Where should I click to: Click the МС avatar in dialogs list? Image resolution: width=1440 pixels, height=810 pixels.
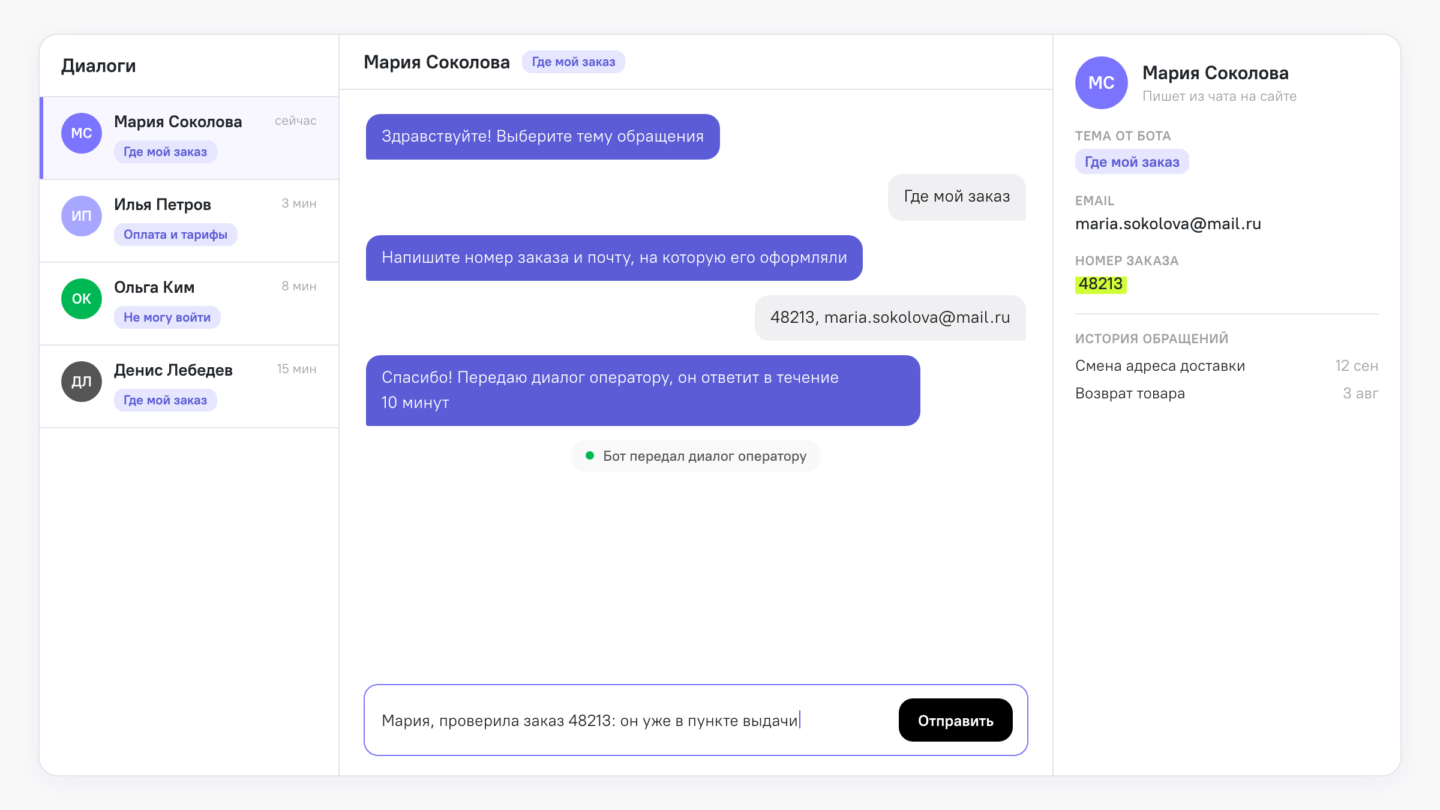pyautogui.click(x=81, y=133)
